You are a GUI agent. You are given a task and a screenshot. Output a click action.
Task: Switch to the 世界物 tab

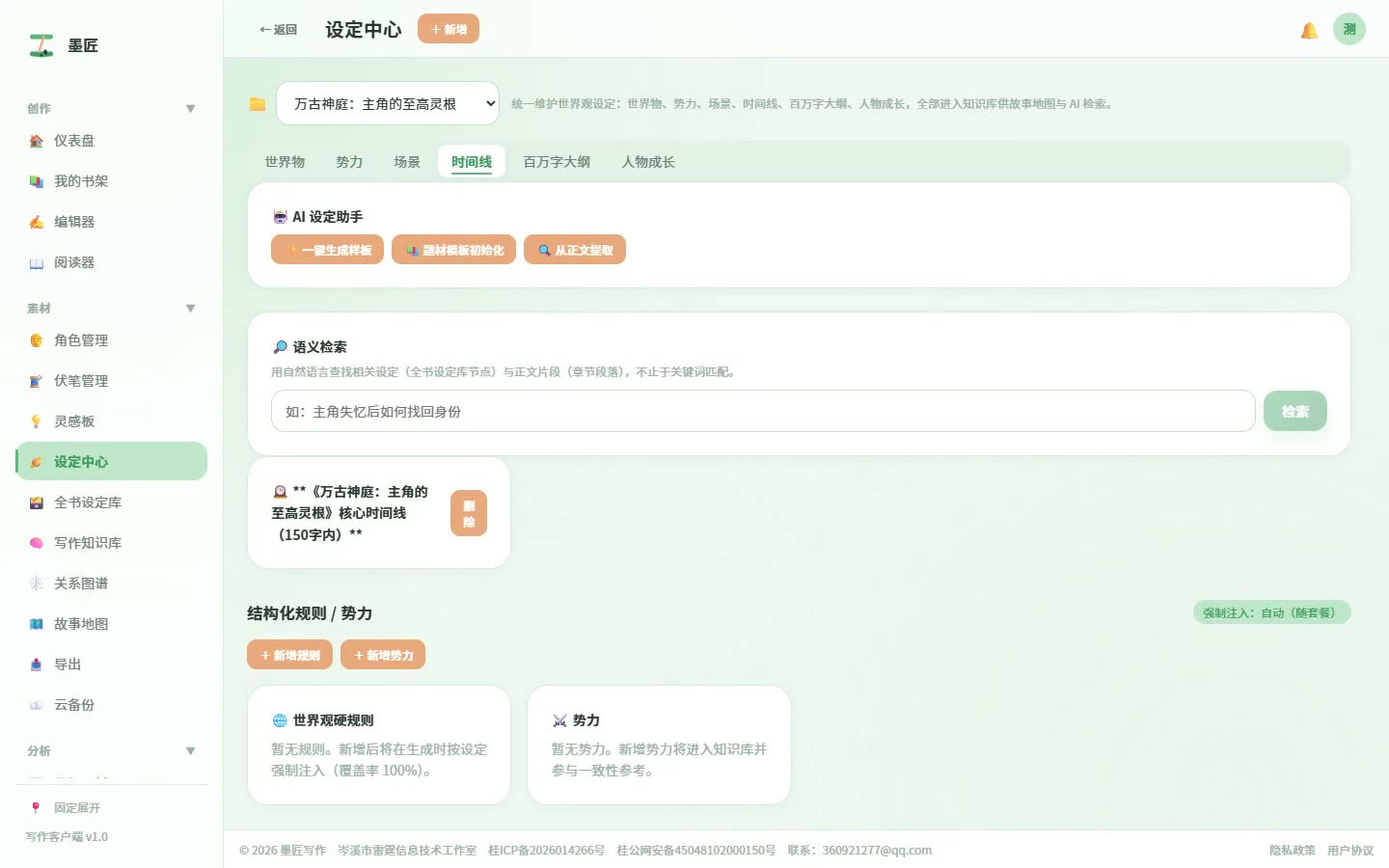(x=285, y=162)
